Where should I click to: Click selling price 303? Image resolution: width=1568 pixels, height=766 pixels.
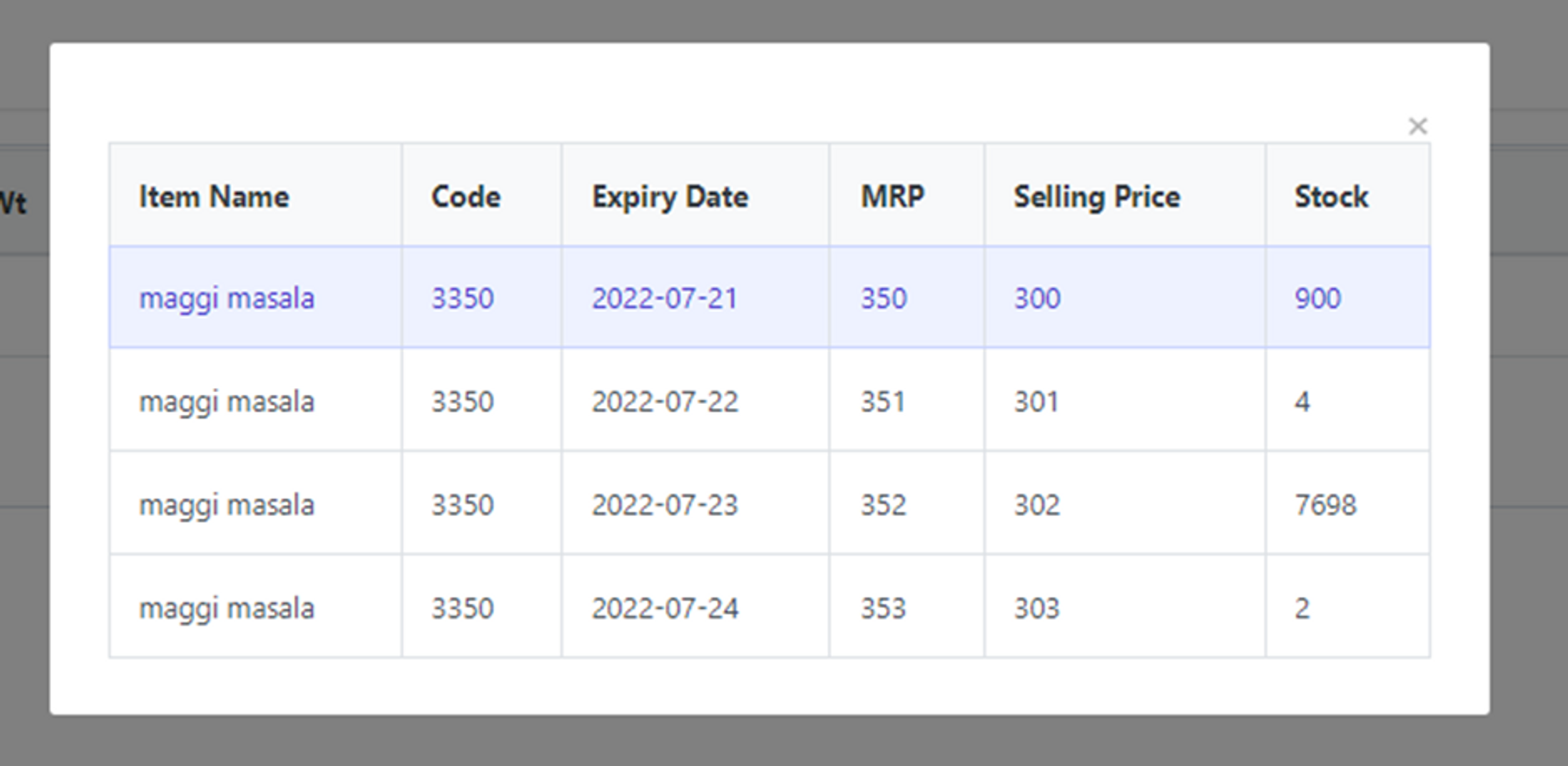tap(1037, 608)
